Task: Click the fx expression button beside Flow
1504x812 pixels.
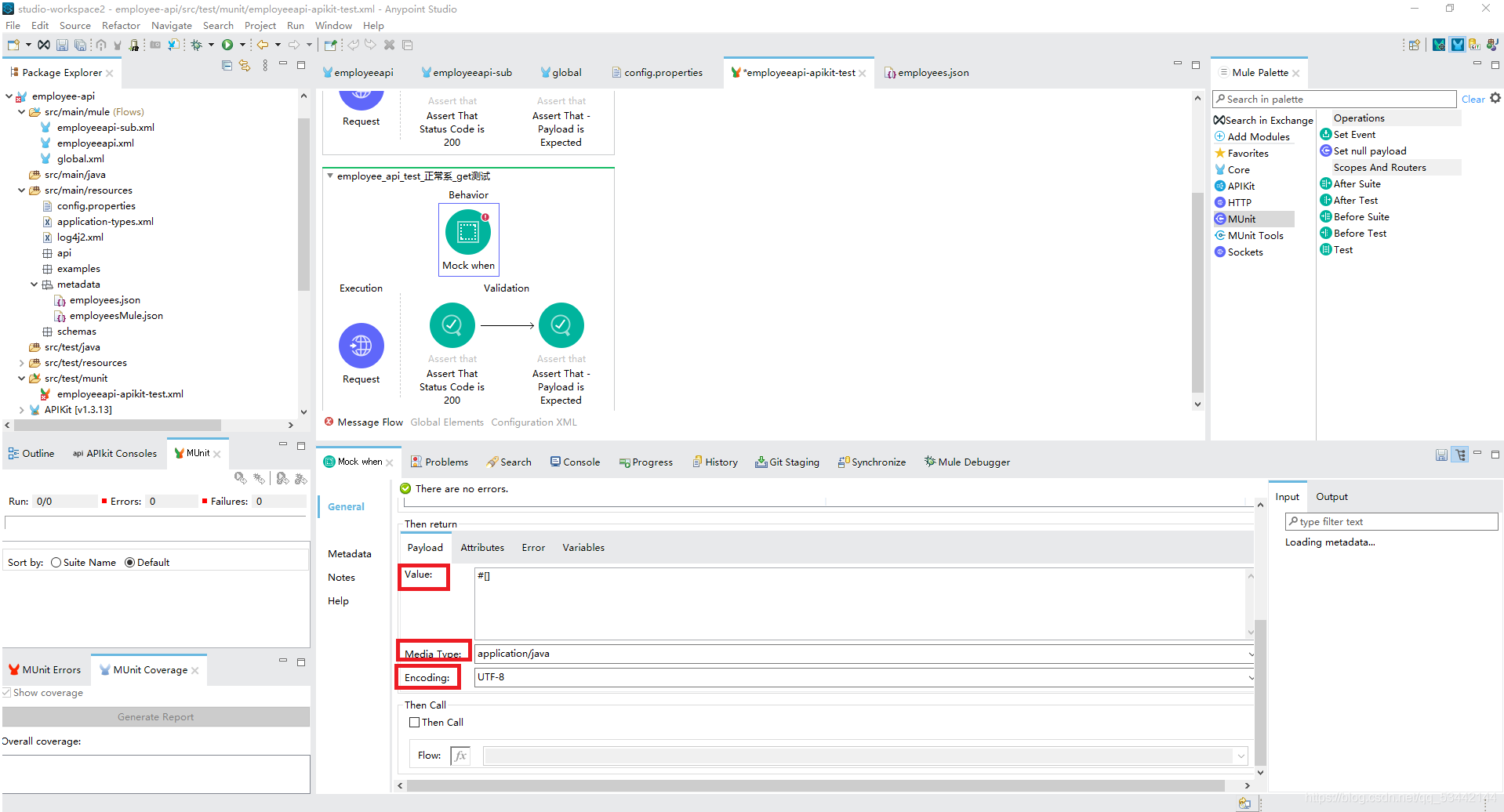Action: pyautogui.click(x=460, y=756)
